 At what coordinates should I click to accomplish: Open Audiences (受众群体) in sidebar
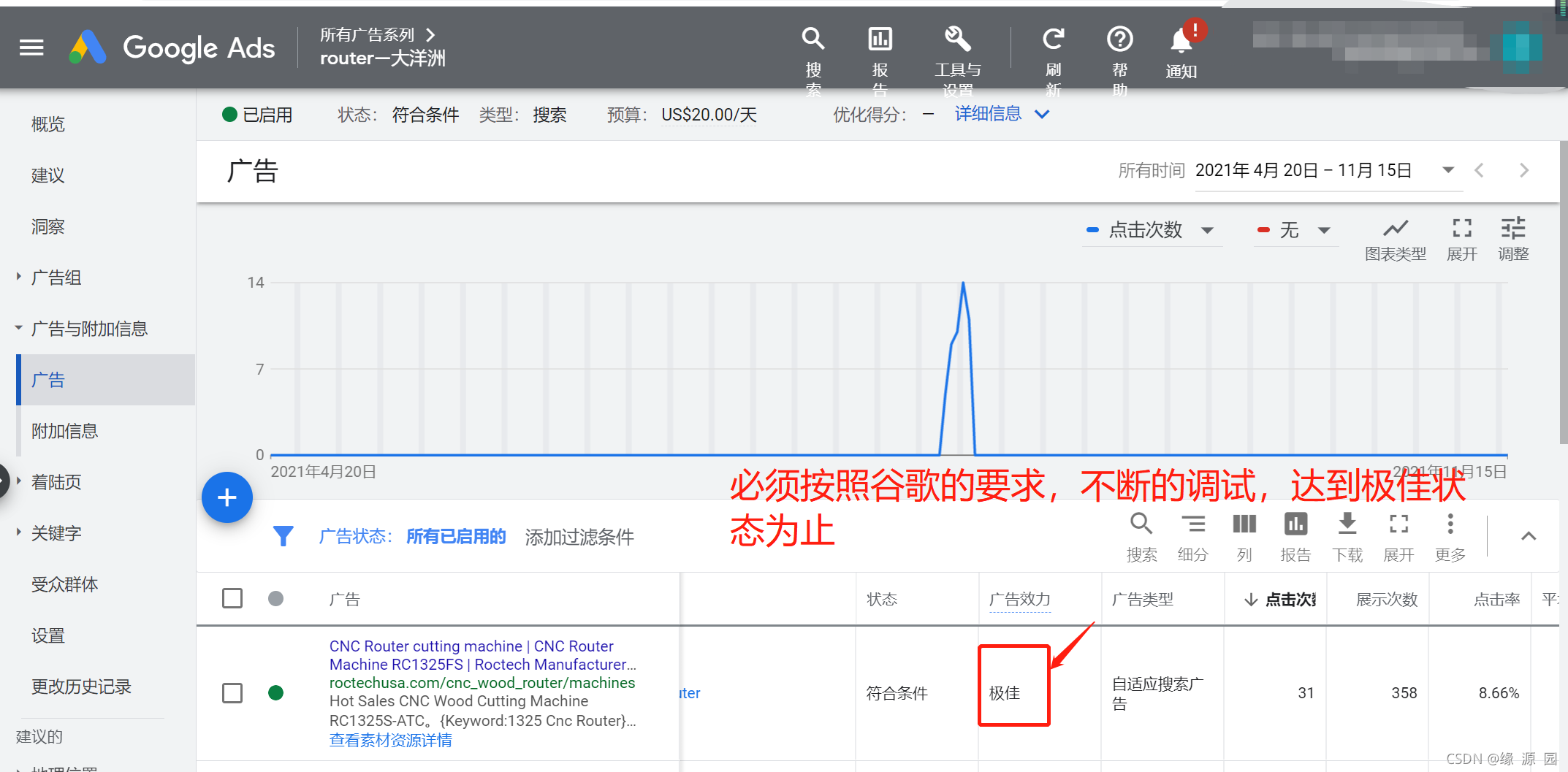tap(64, 584)
